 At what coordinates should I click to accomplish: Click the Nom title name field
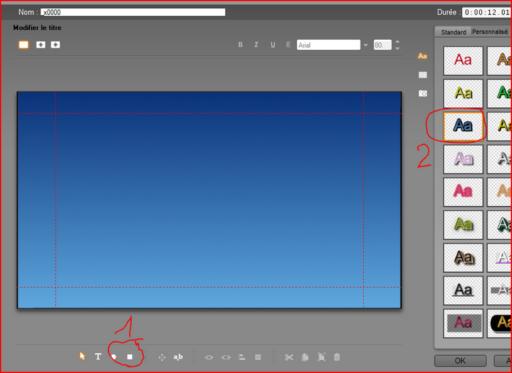(x=133, y=12)
